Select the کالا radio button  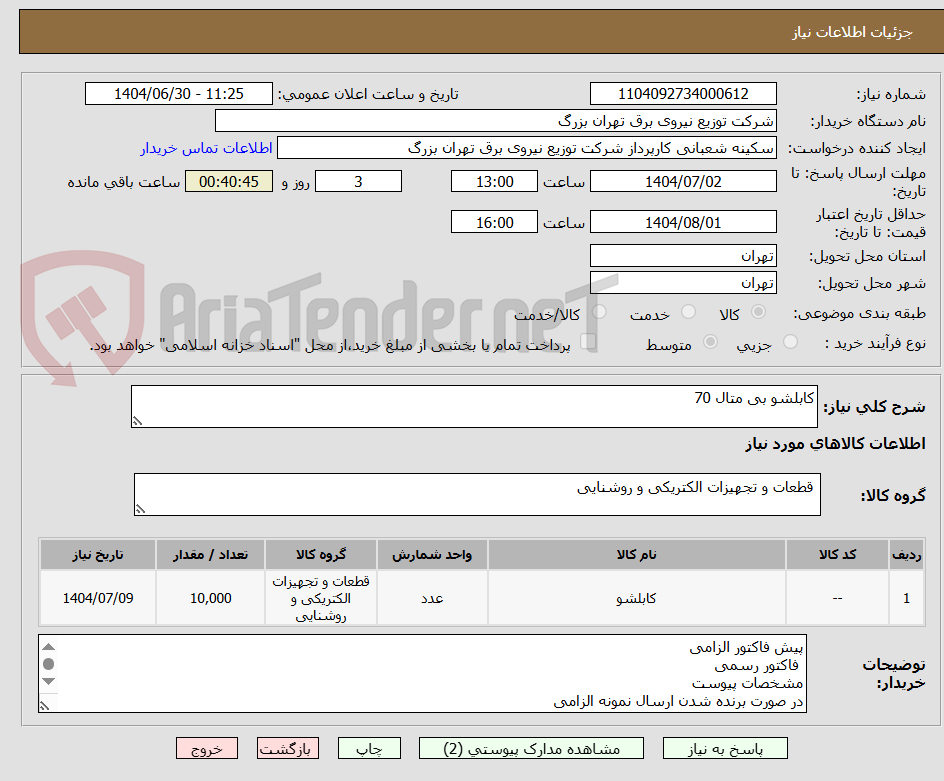pyautogui.click(x=758, y=312)
